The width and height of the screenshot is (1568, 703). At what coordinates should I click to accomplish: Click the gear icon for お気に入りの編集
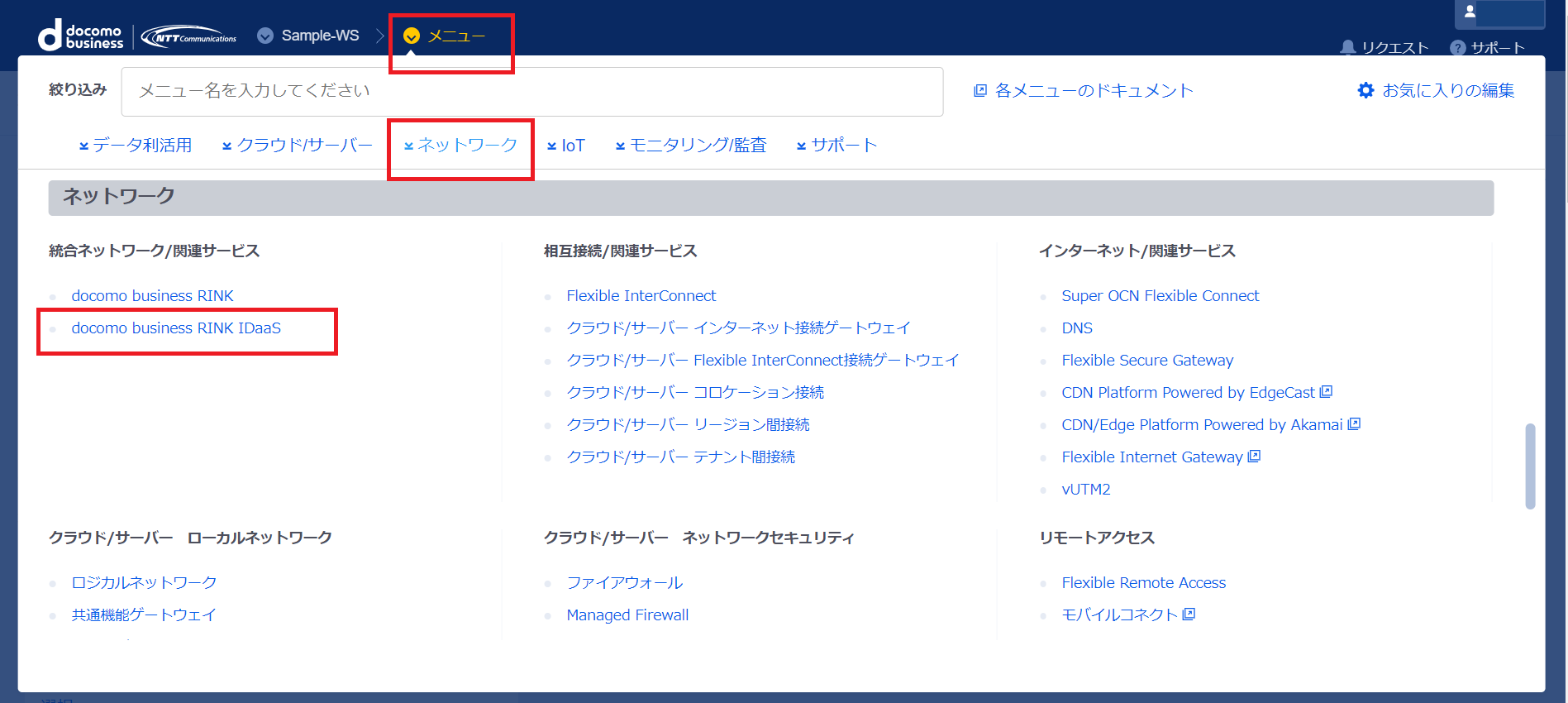tap(1365, 90)
